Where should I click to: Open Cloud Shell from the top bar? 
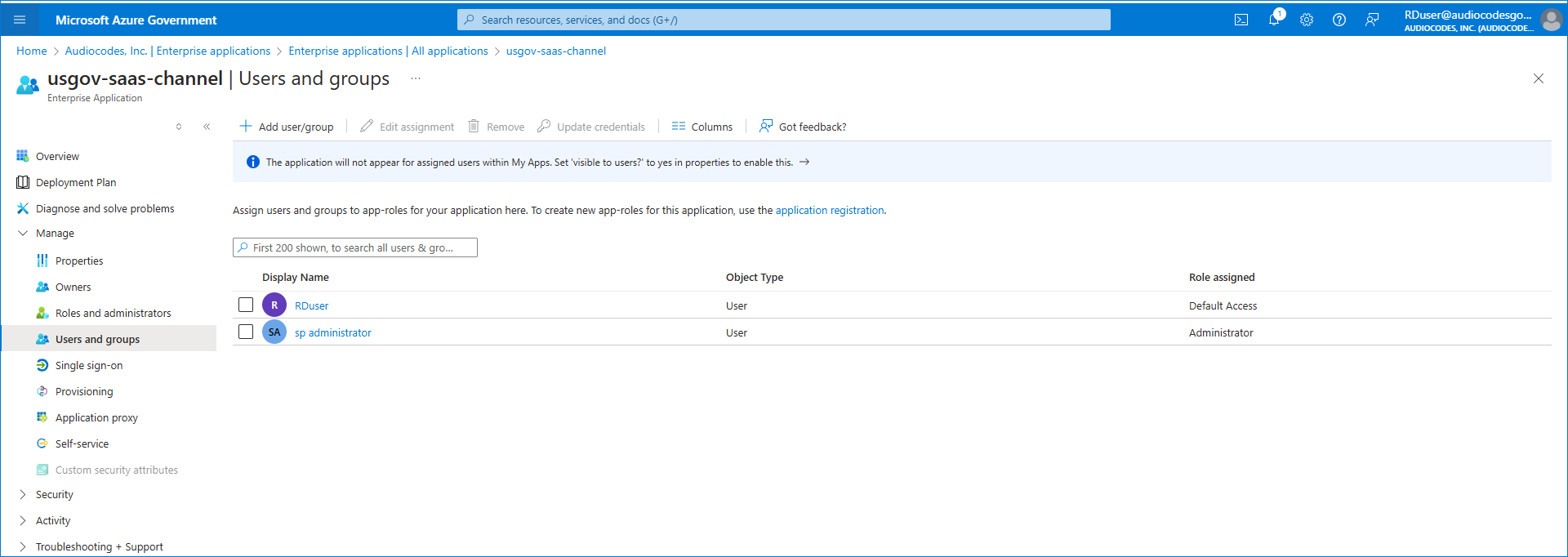[x=1241, y=20]
